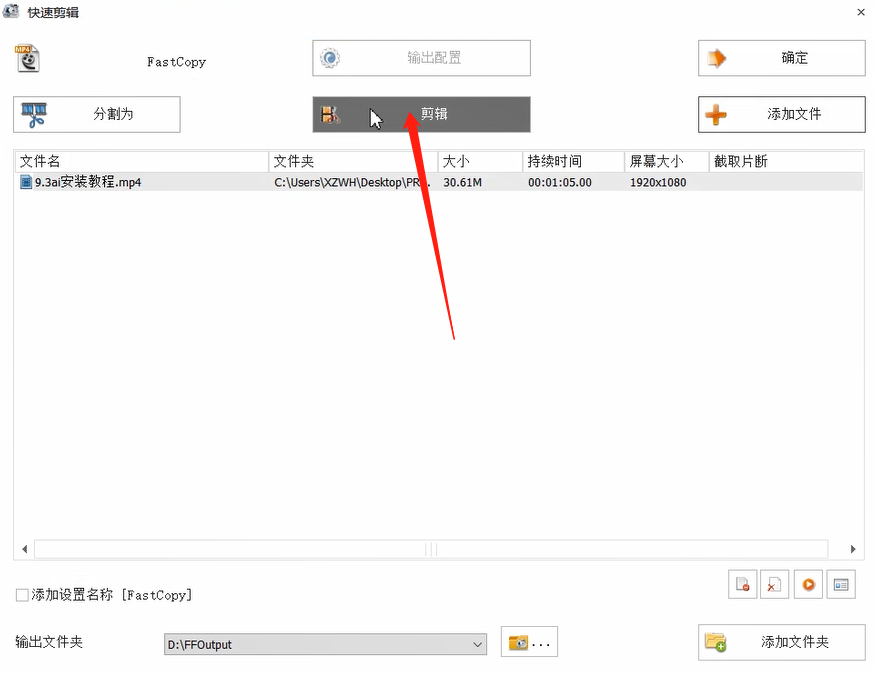Add a folder via 添加文件夹 button
The image size is (874, 673).
coord(781,642)
